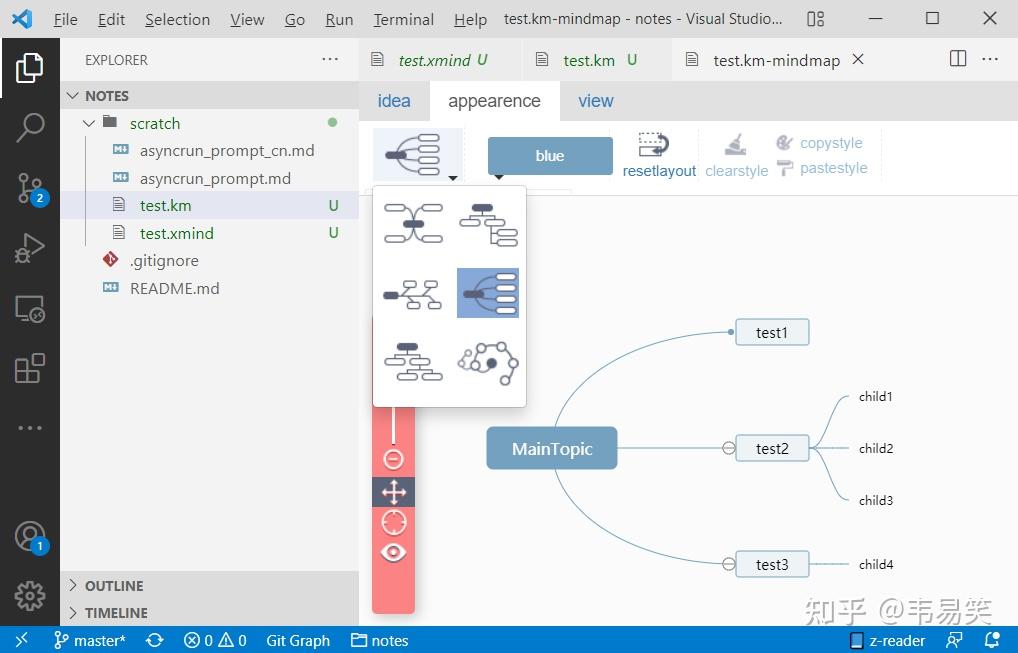This screenshot has width=1018, height=653.
Task: Open Run and Debug view
Action: click(30, 248)
